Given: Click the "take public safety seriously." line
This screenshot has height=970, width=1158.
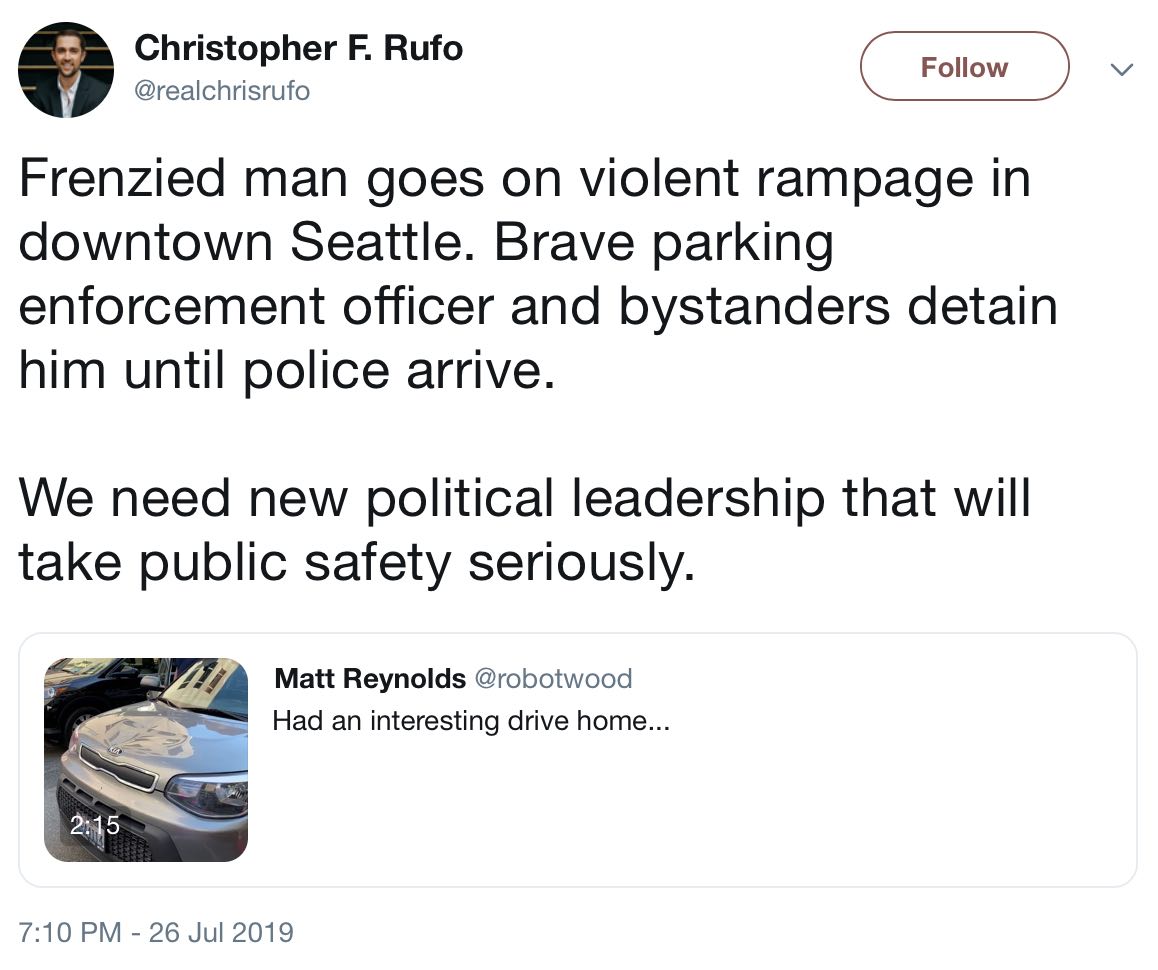Looking at the screenshot, I should [x=357, y=562].
